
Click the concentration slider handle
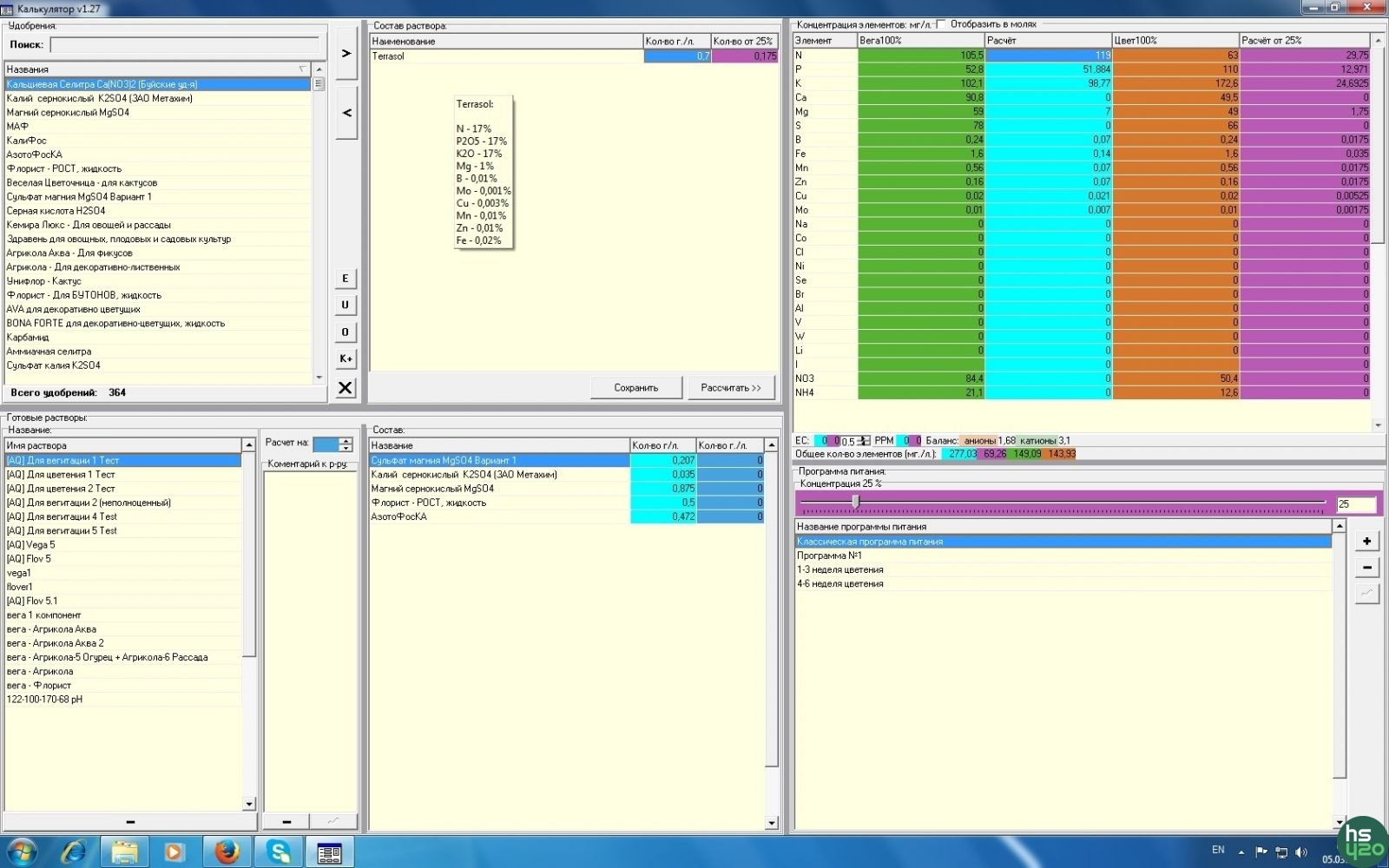[856, 502]
